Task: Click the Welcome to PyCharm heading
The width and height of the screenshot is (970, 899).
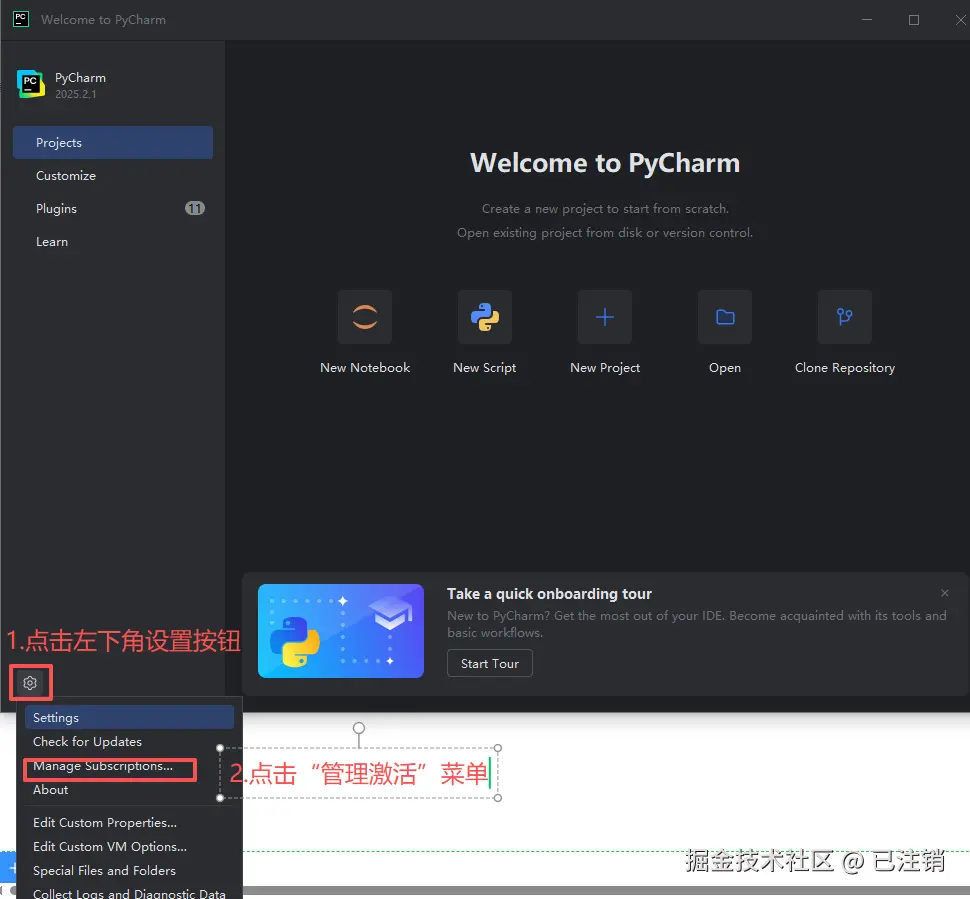Action: [604, 163]
